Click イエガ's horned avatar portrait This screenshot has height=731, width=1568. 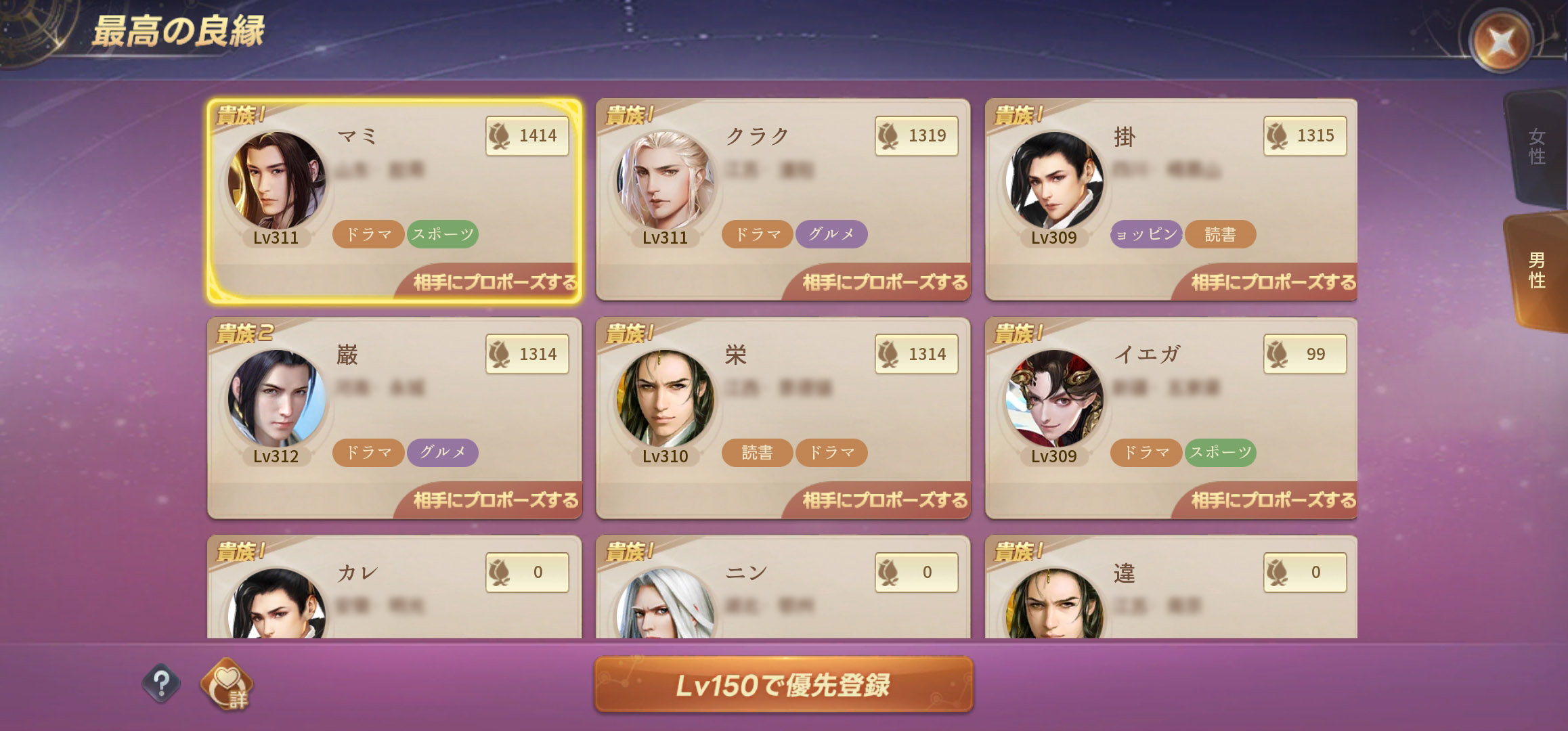(1054, 399)
